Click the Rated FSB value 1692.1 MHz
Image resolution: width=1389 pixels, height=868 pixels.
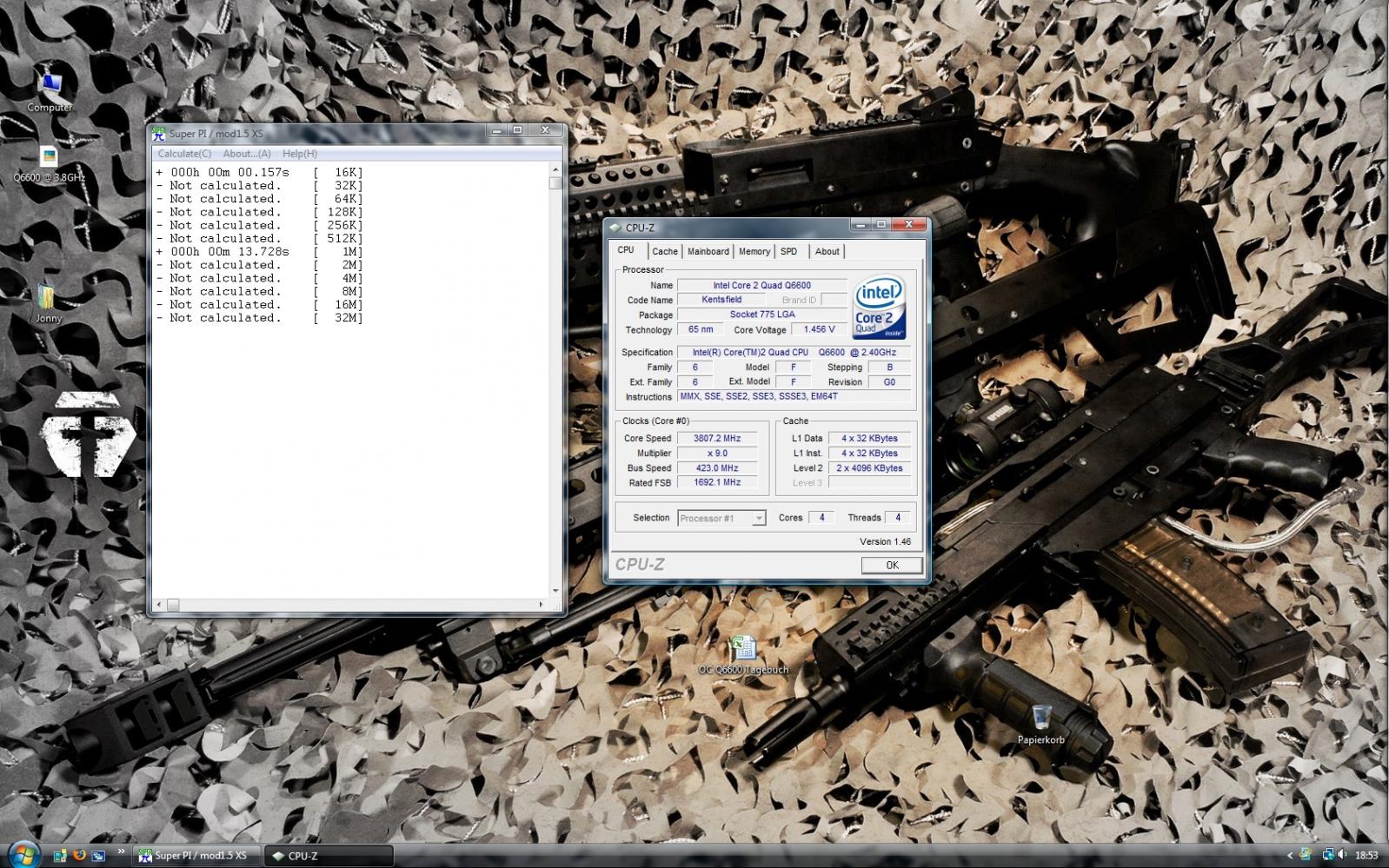pos(717,483)
